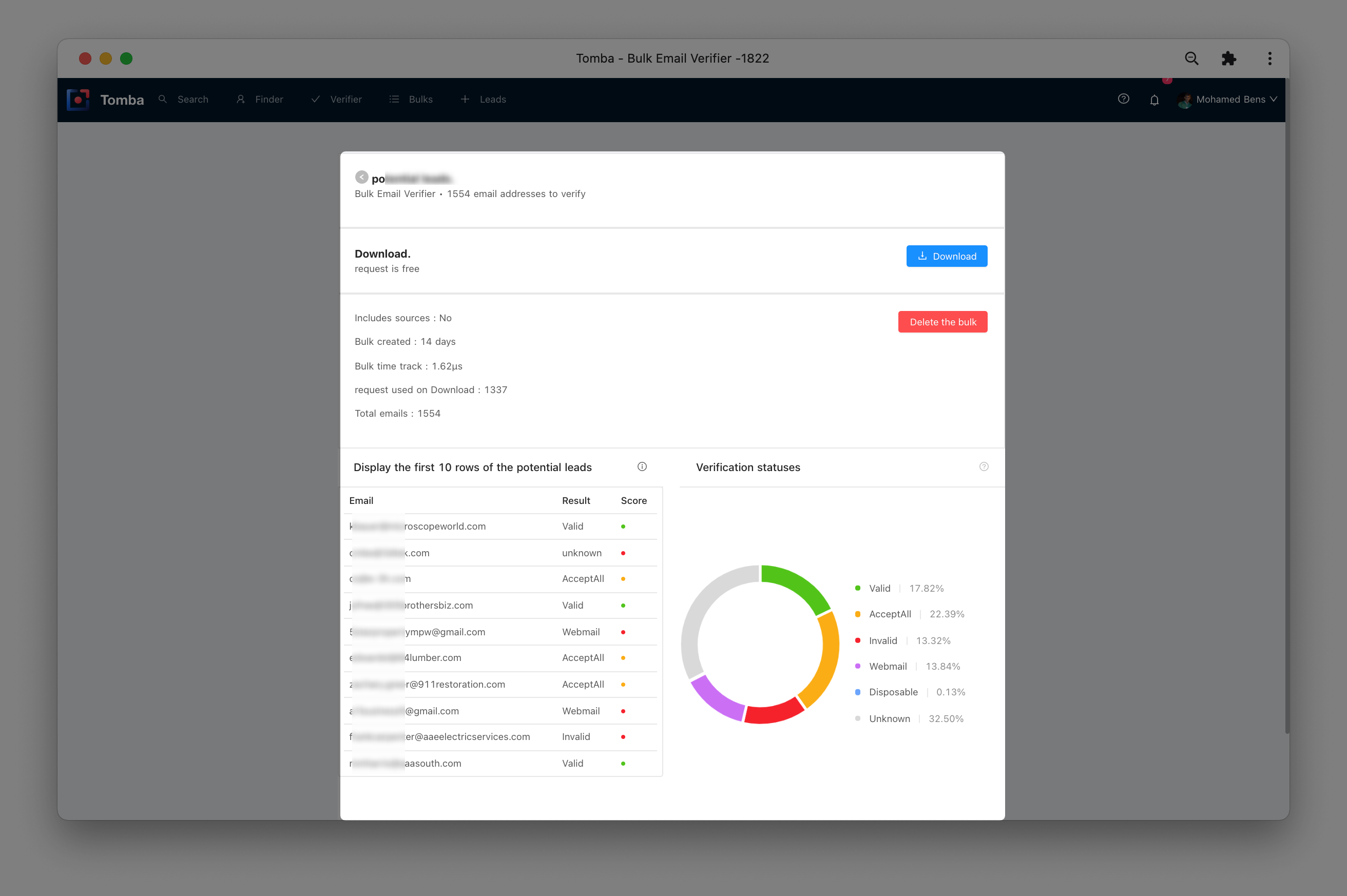Select the Verifier tab
Screen dimensions: 1347x896
(345, 99)
